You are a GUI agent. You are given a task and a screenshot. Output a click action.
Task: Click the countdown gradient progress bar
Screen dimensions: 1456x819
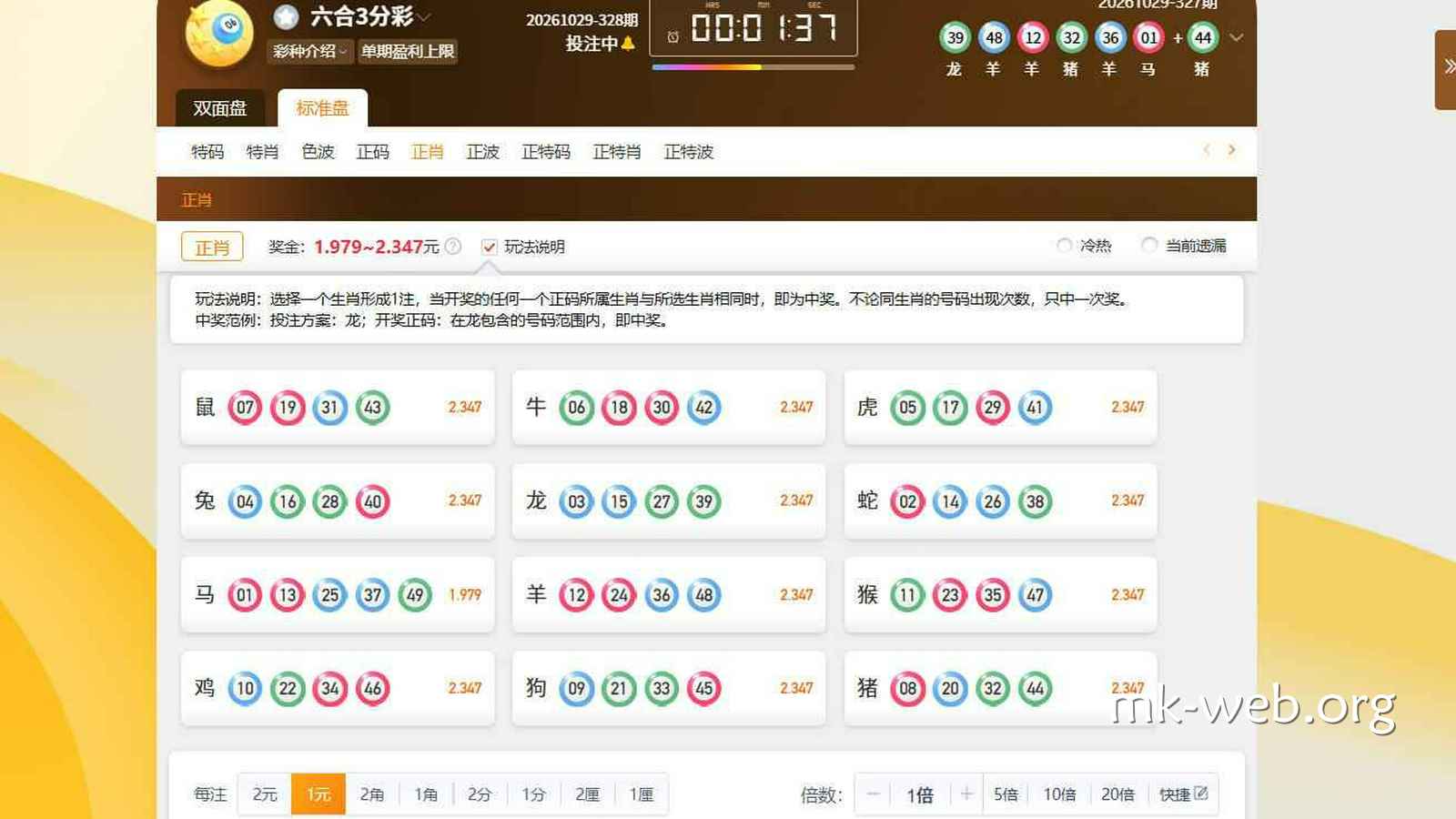coord(753,67)
